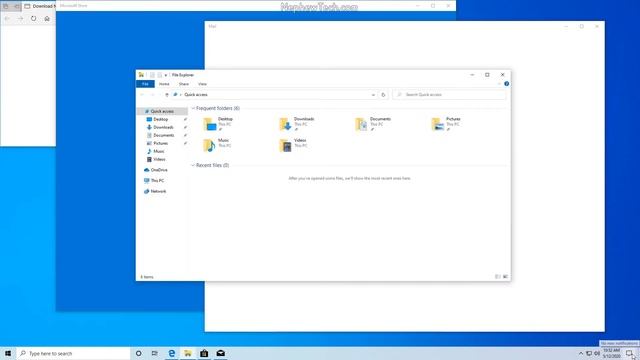The image size is (640, 360).
Task: Switch to details view in status bar
Action: 498,277
